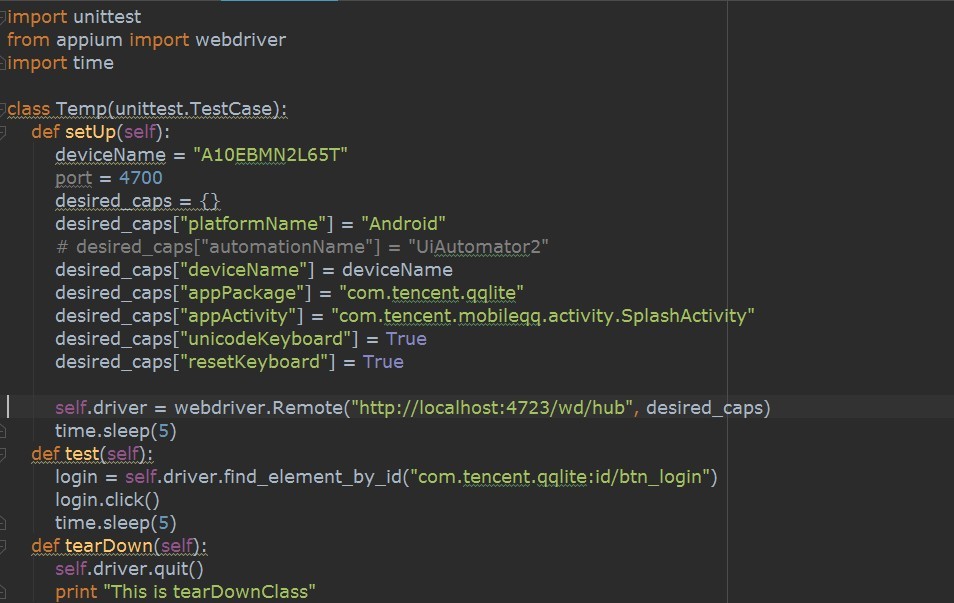Click the 'setUp' method name
Image resolution: width=954 pixels, height=603 pixels.
(x=91, y=132)
